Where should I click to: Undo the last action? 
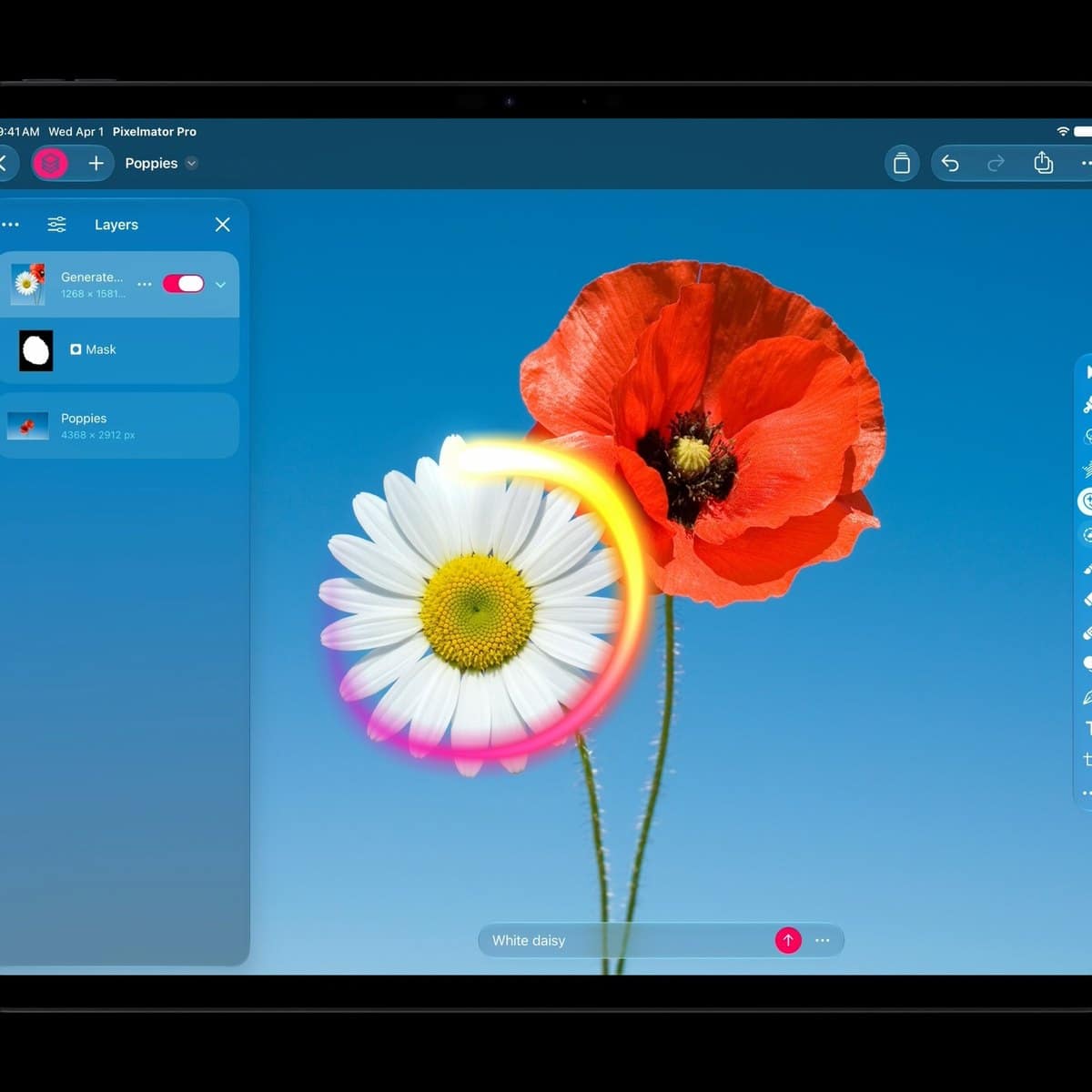[950, 163]
